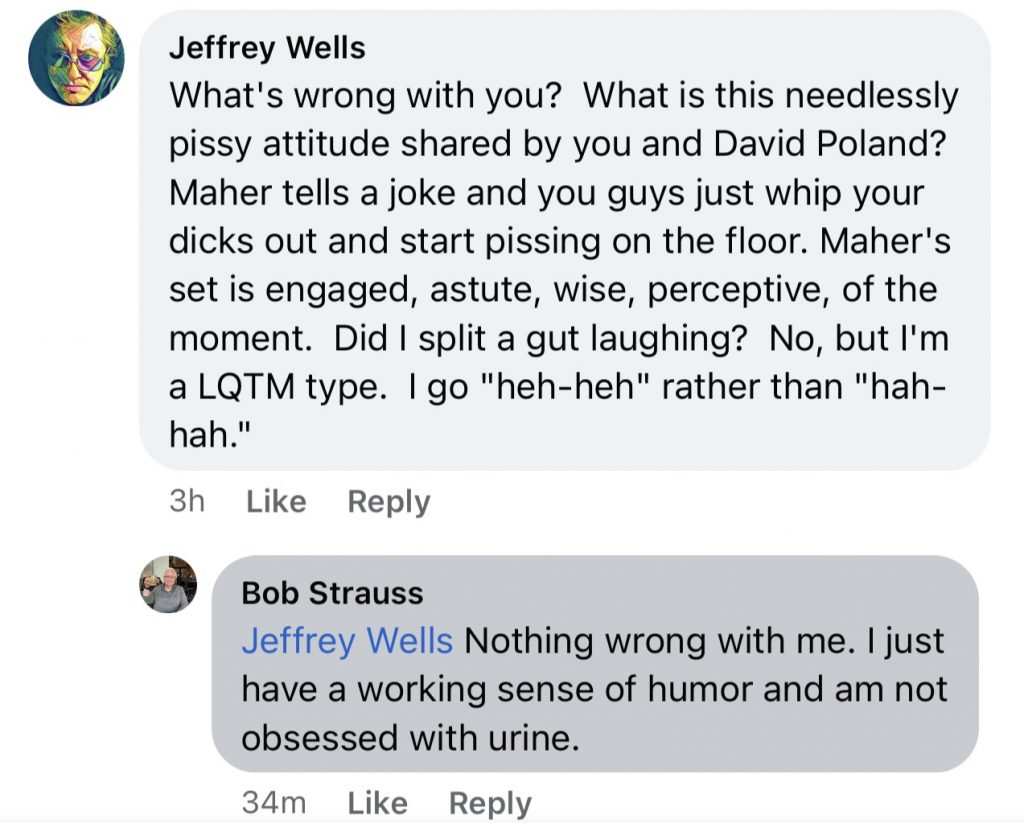Open Bob Strauss's profile photo
Screen dimensions: 1024x832
click(168, 584)
